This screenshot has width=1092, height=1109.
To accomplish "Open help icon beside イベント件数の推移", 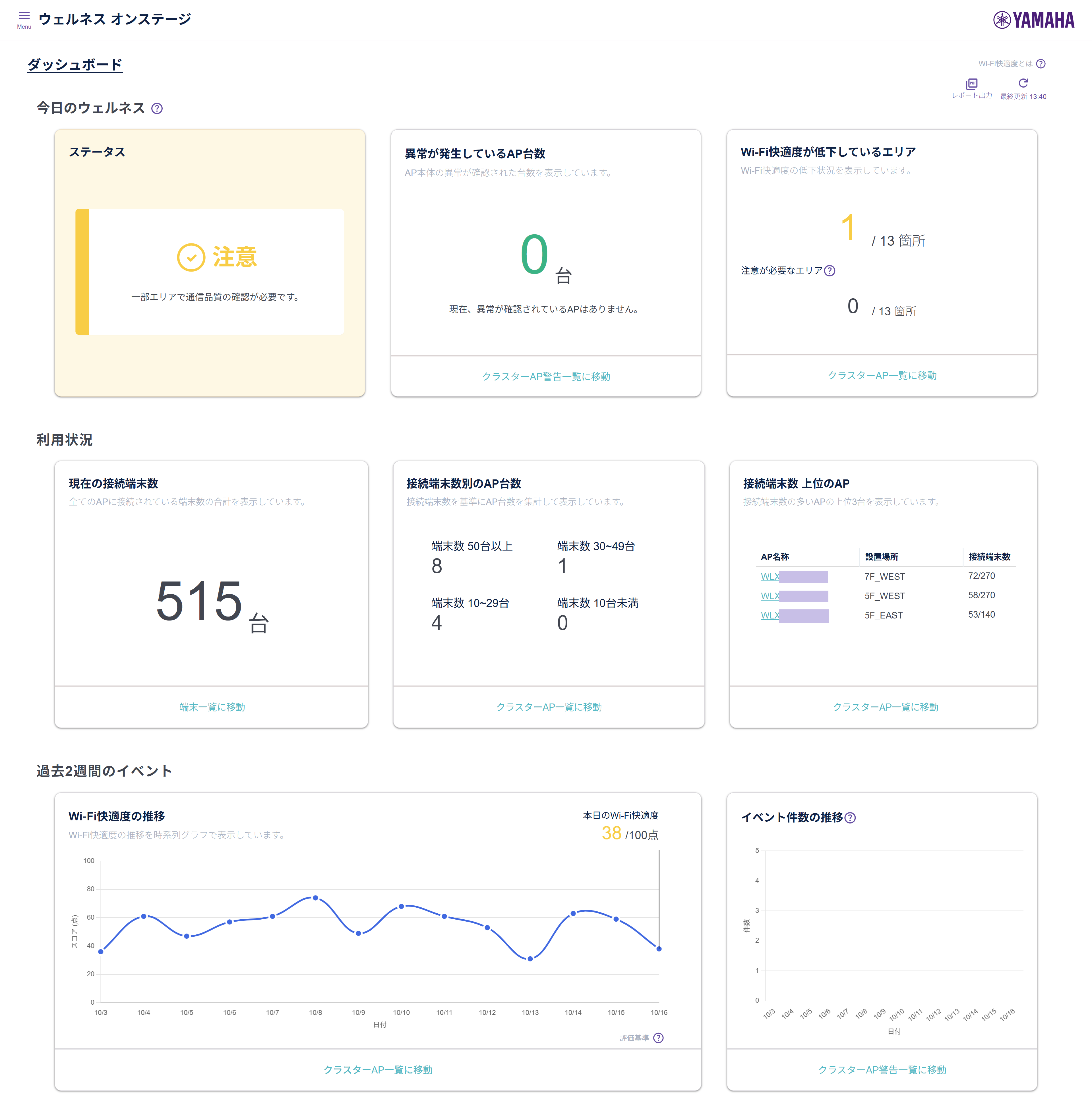I will pos(850,818).
